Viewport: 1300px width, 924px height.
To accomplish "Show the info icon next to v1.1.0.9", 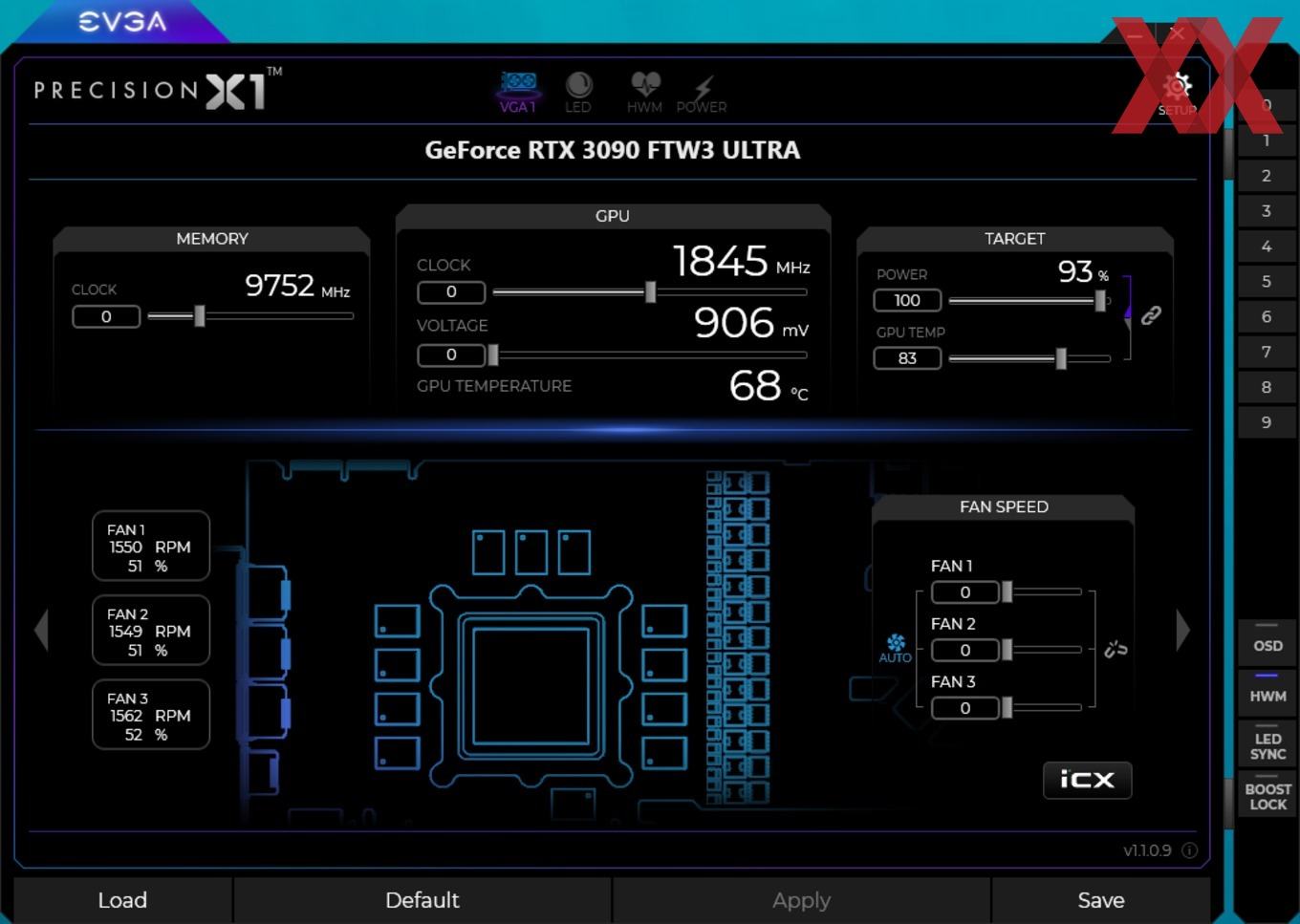I will 1189,850.
